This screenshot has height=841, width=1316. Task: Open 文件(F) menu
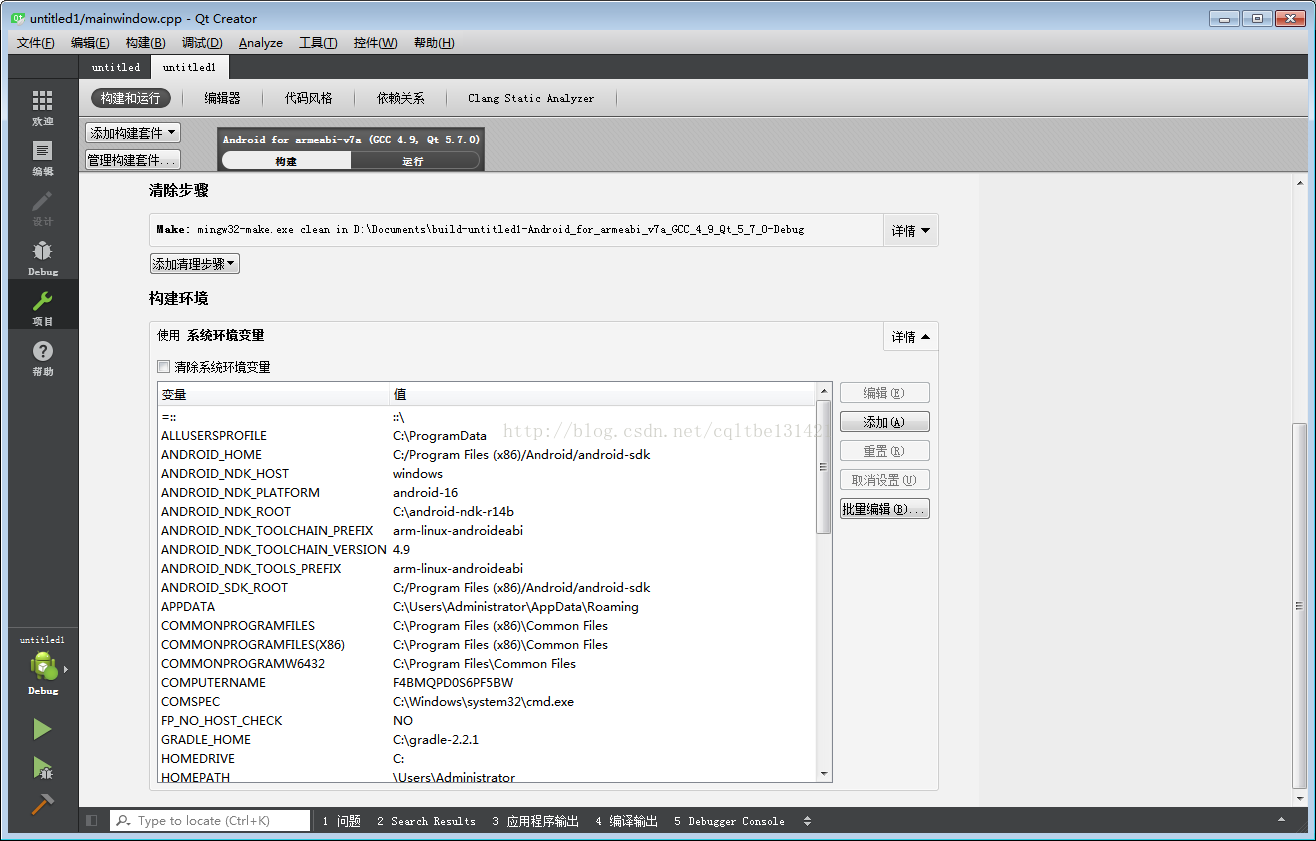click(x=36, y=43)
